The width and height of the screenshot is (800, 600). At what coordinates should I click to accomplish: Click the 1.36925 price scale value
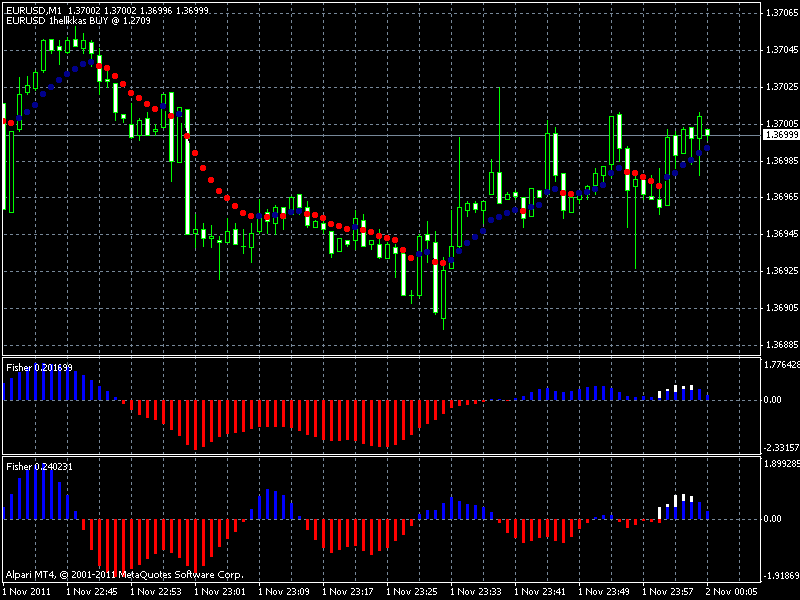(782, 271)
